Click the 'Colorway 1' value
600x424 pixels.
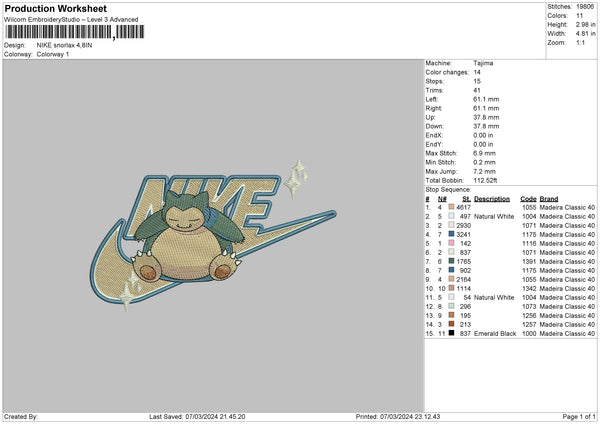tap(53, 54)
